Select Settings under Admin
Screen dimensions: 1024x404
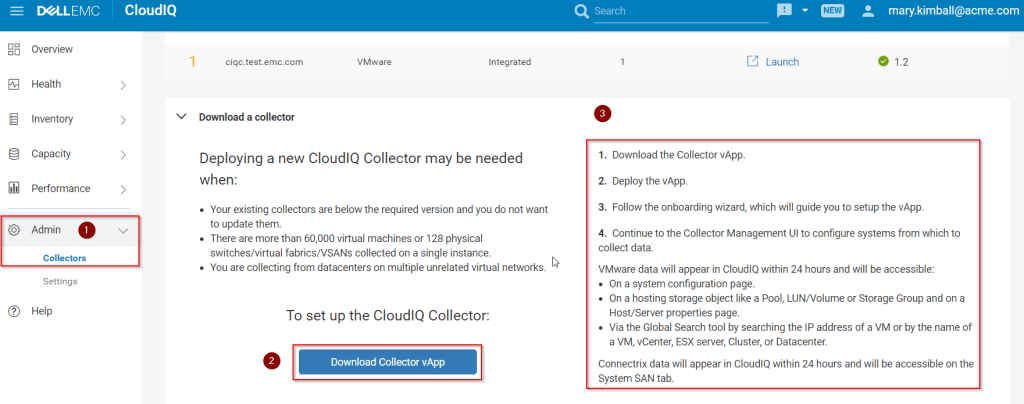(x=60, y=281)
